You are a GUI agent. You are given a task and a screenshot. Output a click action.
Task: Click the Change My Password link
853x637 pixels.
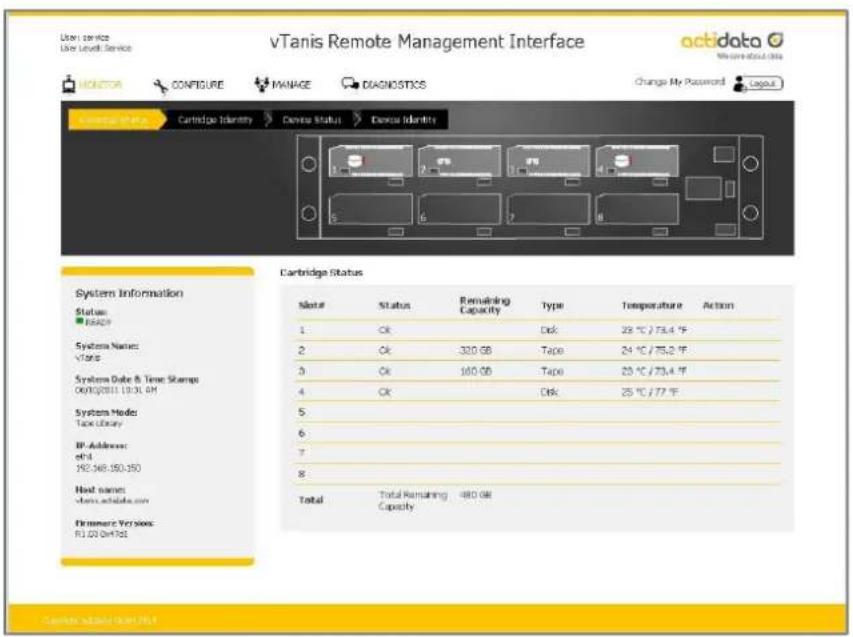pyautogui.click(x=679, y=82)
